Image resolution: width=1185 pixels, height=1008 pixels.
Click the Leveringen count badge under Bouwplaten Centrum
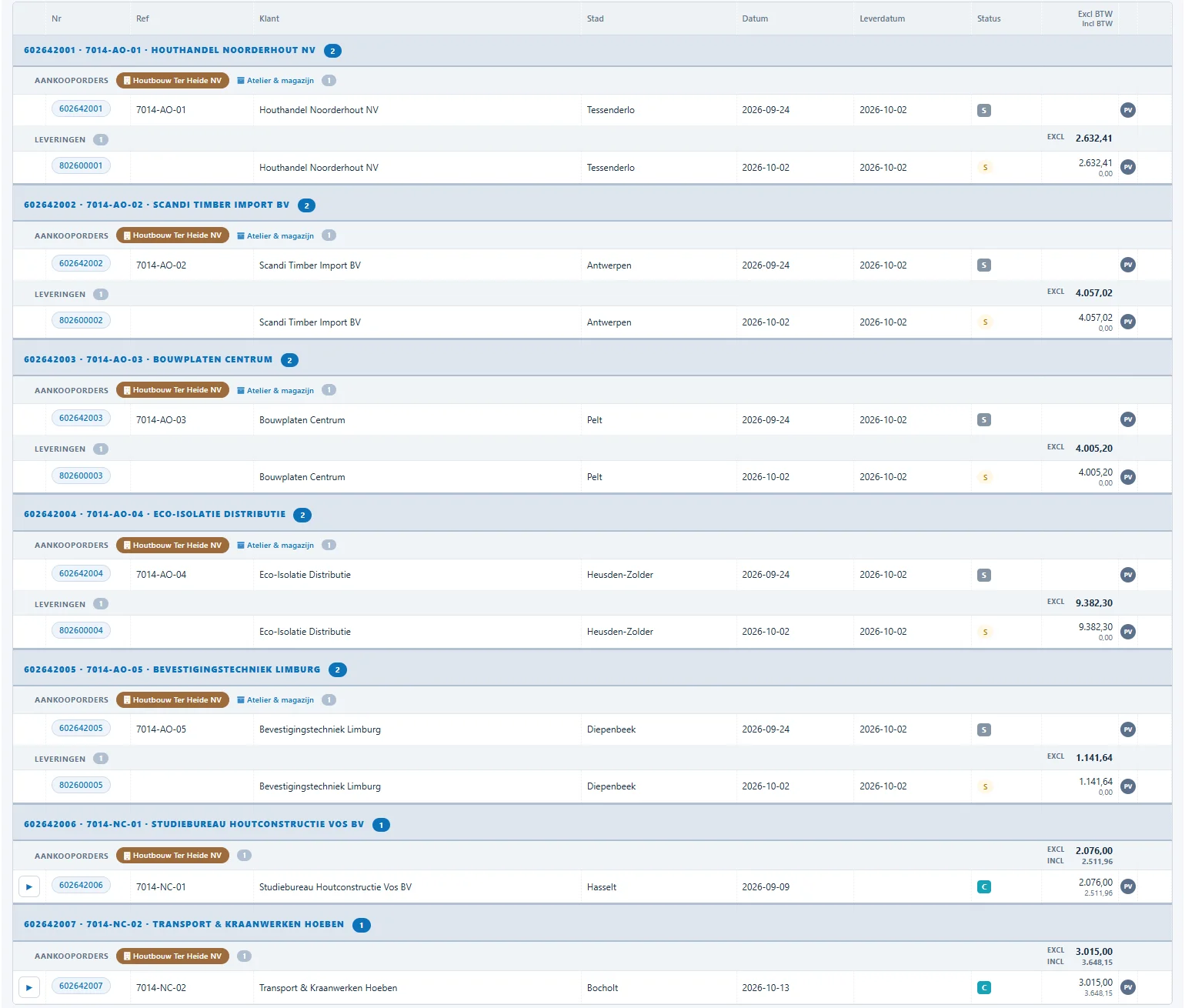click(101, 449)
